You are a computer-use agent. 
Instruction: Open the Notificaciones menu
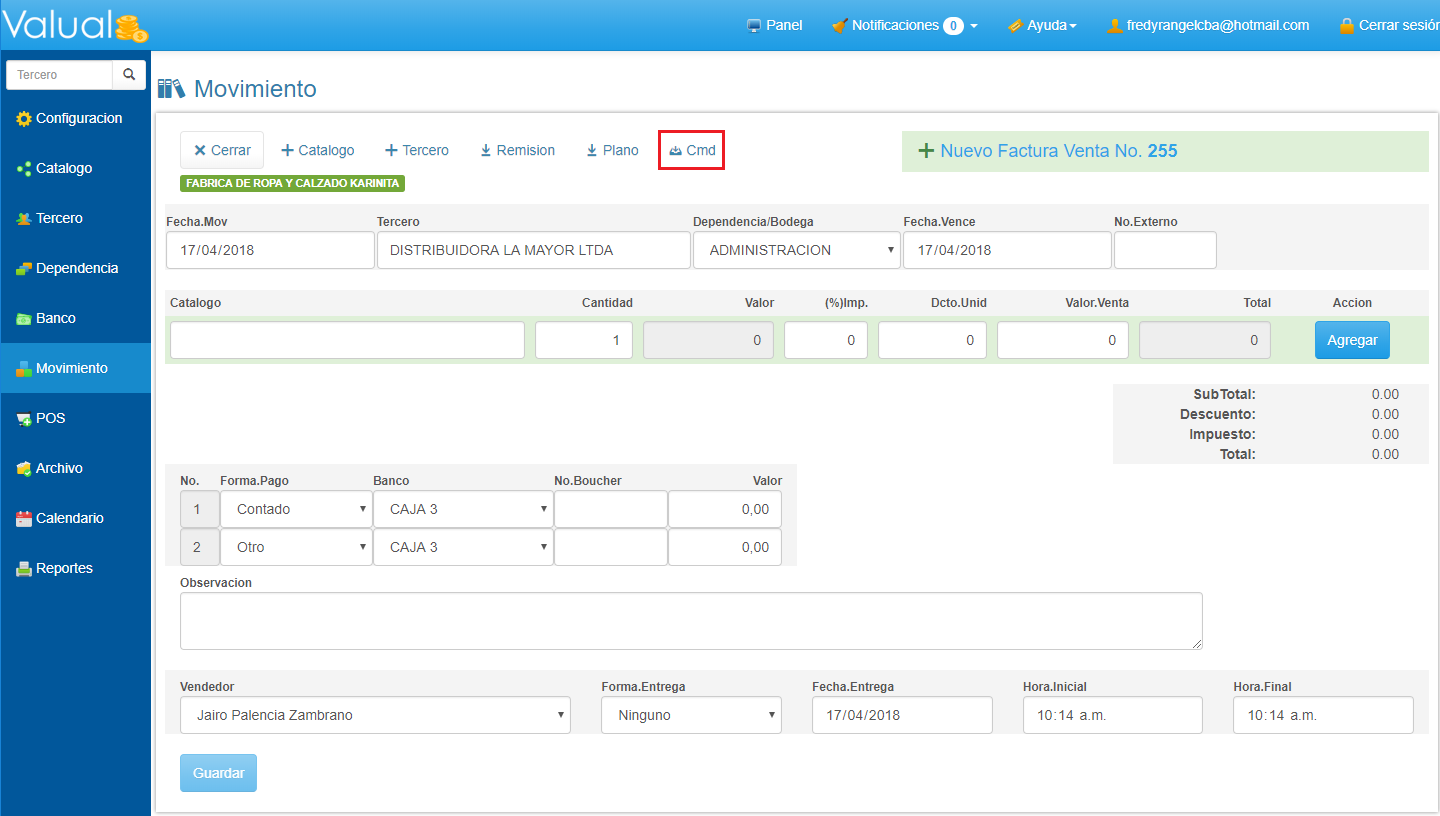[x=904, y=25]
